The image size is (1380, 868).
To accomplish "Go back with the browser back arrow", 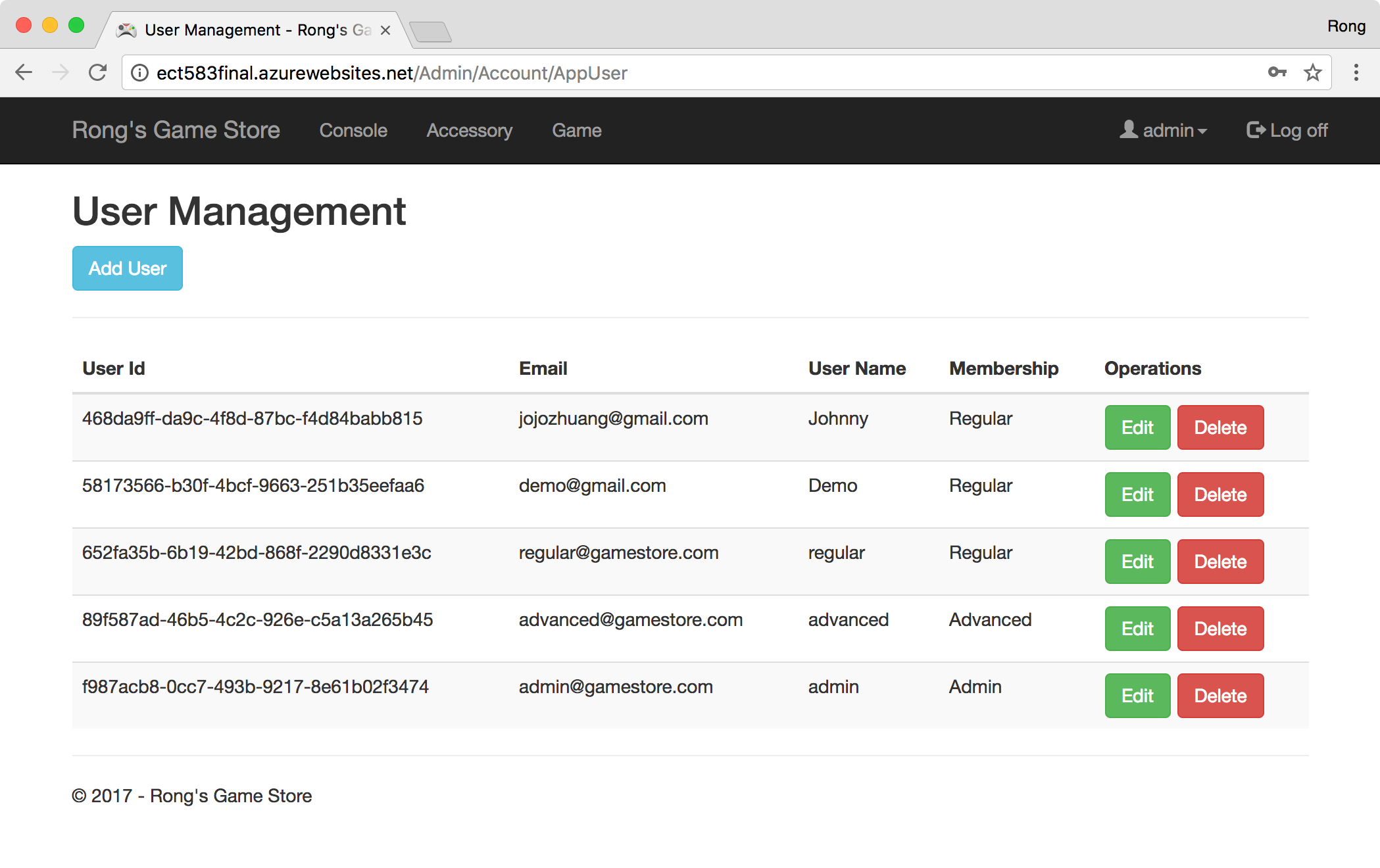I will [x=24, y=72].
